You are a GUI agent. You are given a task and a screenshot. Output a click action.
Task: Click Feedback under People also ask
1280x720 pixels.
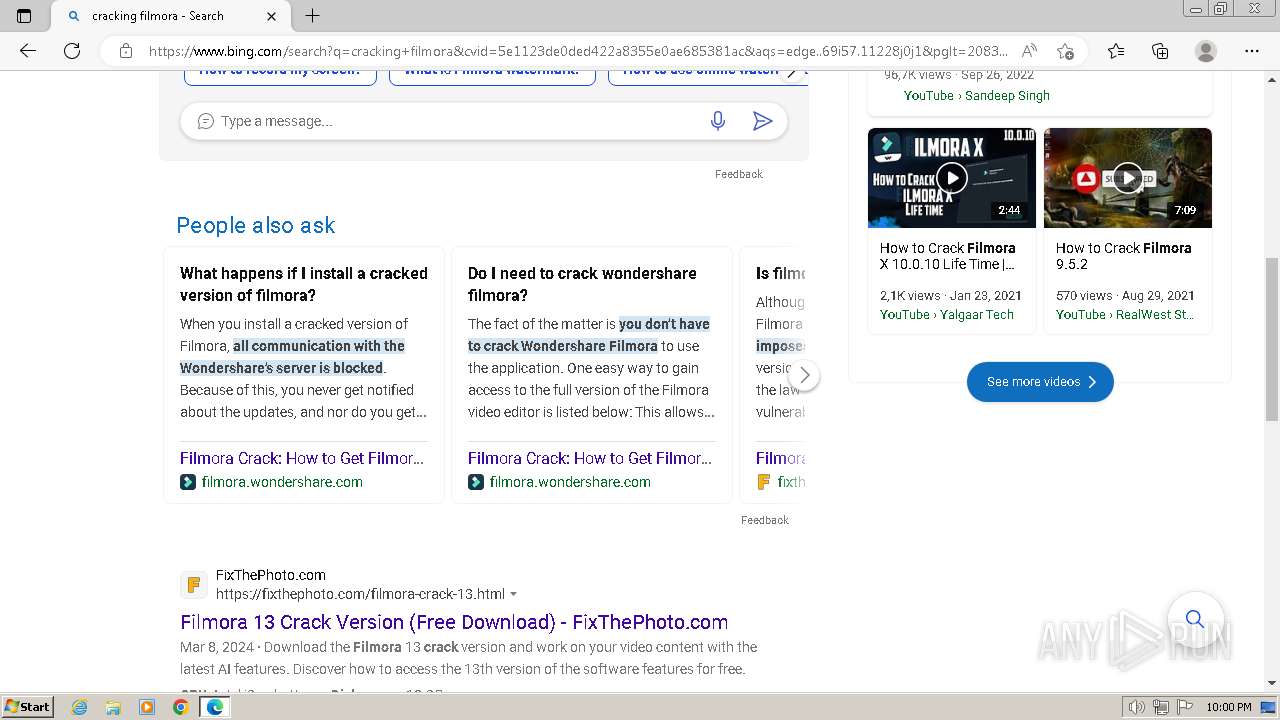point(765,520)
